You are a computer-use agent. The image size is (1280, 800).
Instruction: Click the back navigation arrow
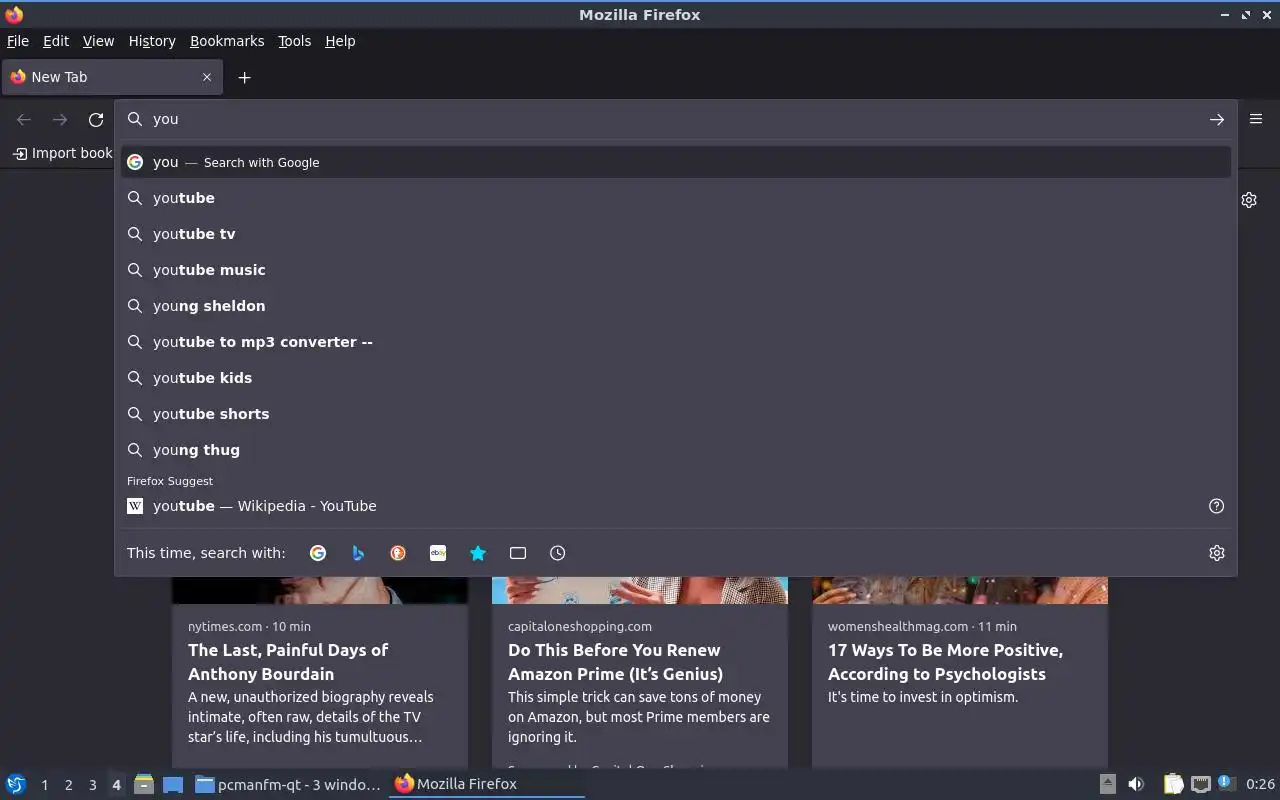click(24, 119)
